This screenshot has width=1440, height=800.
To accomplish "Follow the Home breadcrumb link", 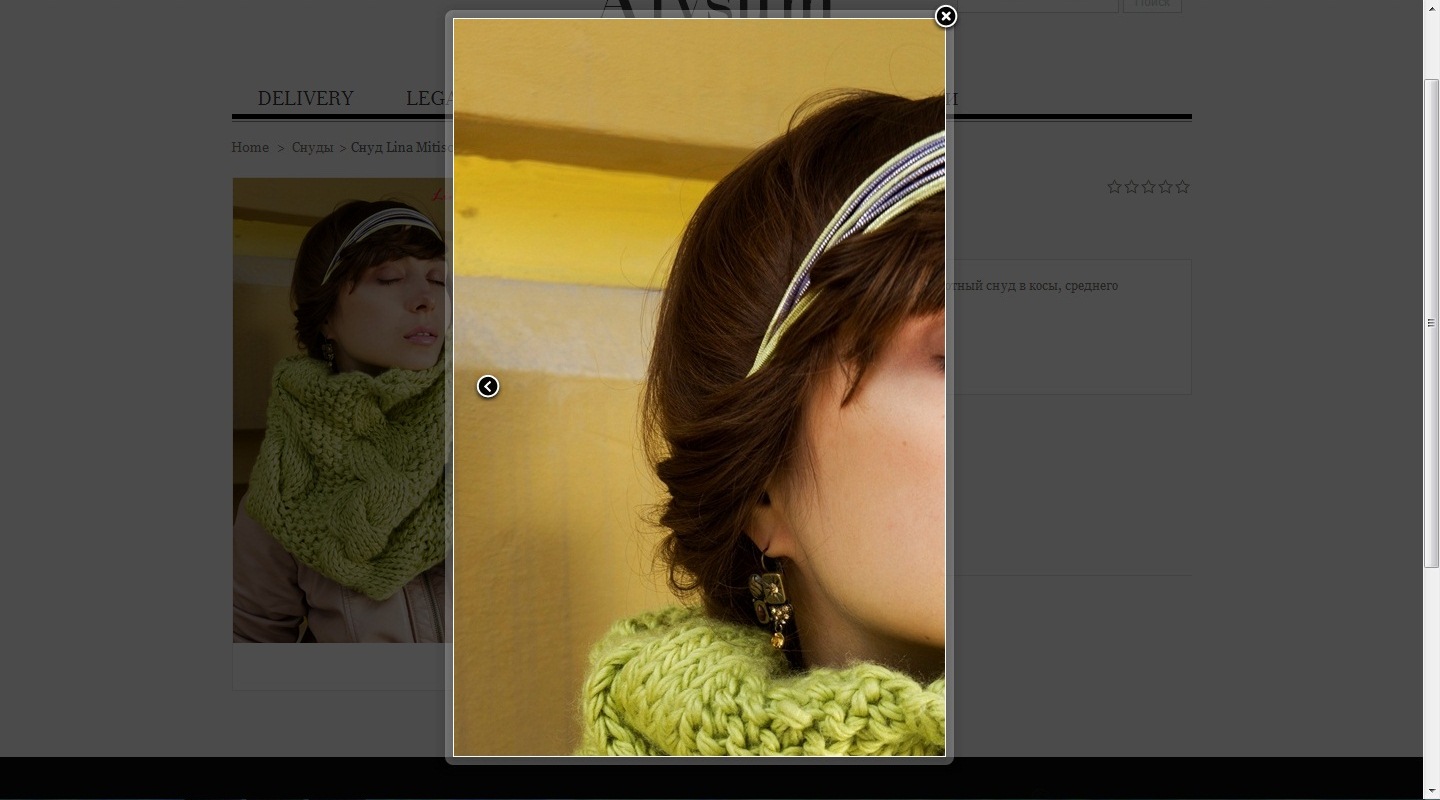I will [x=250, y=147].
